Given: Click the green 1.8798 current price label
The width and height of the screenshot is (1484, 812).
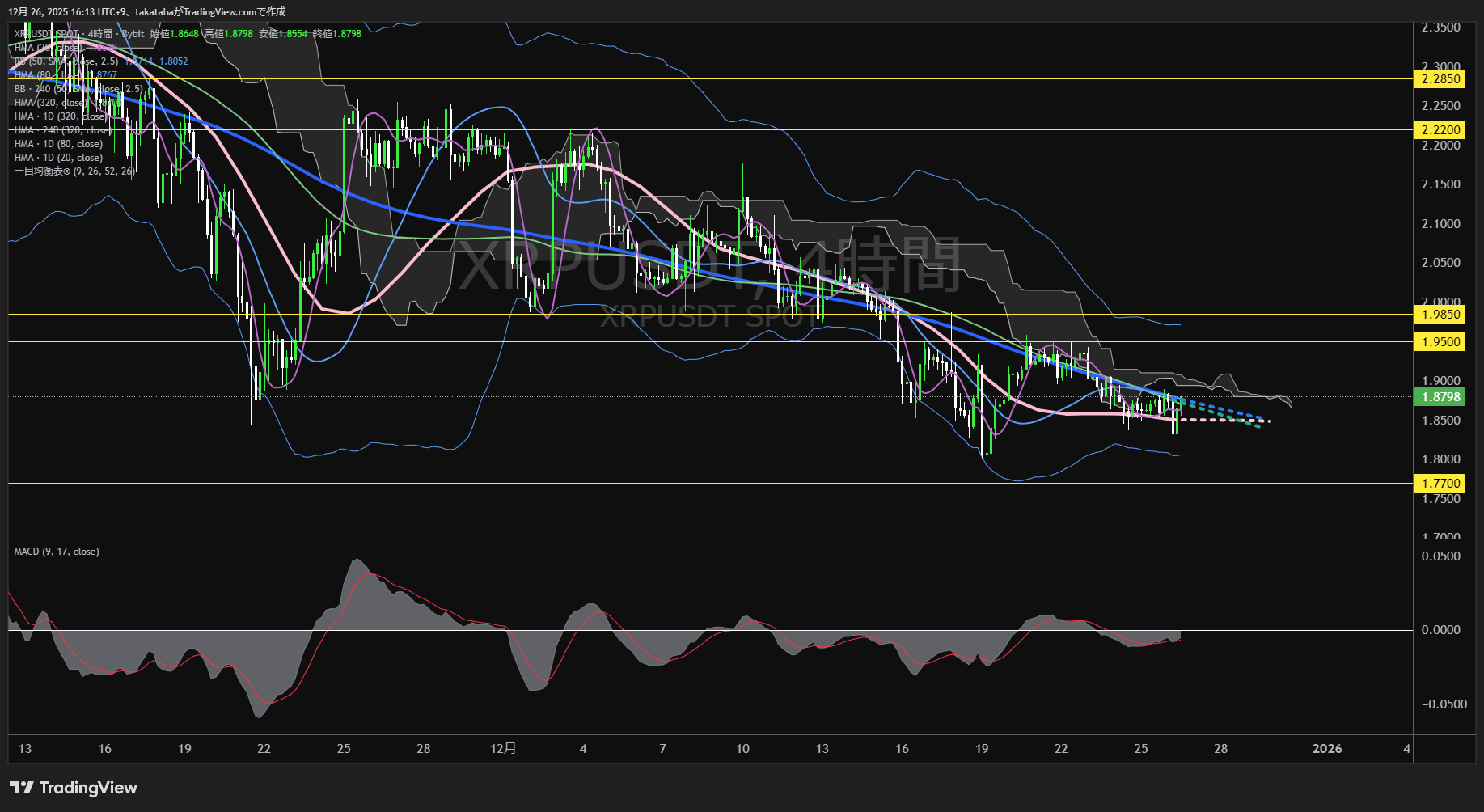Looking at the screenshot, I should 1441,397.
